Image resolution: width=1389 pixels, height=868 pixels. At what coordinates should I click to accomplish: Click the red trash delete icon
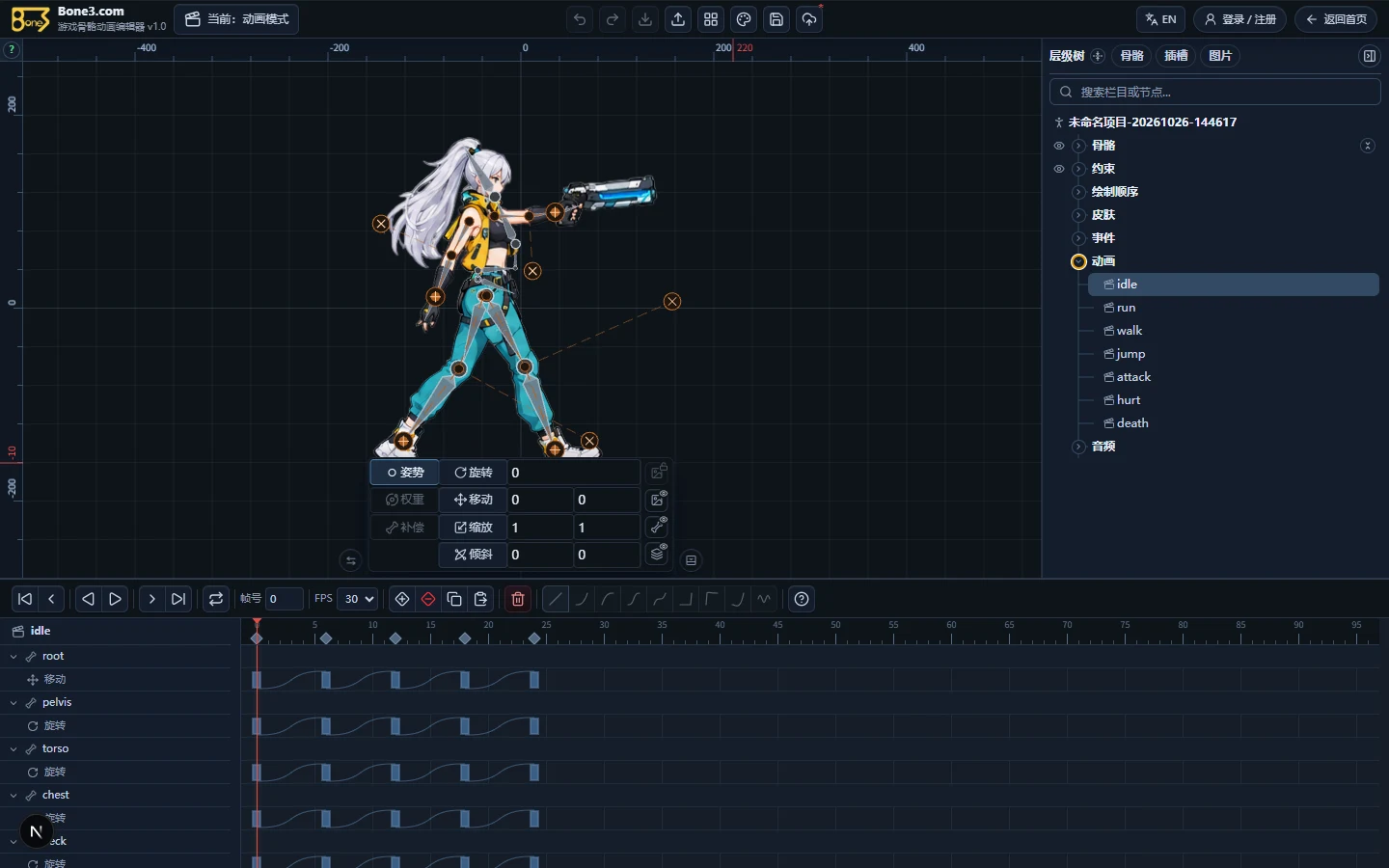518,599
